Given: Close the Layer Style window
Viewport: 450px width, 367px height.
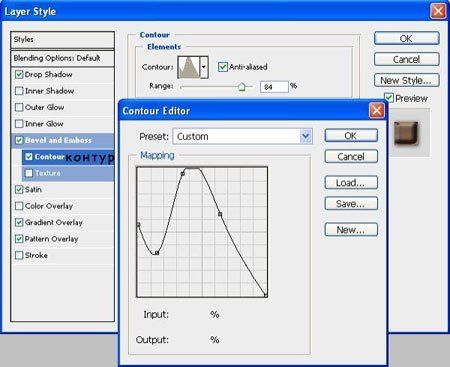Looking at the screenshot, I should [438, 11].
